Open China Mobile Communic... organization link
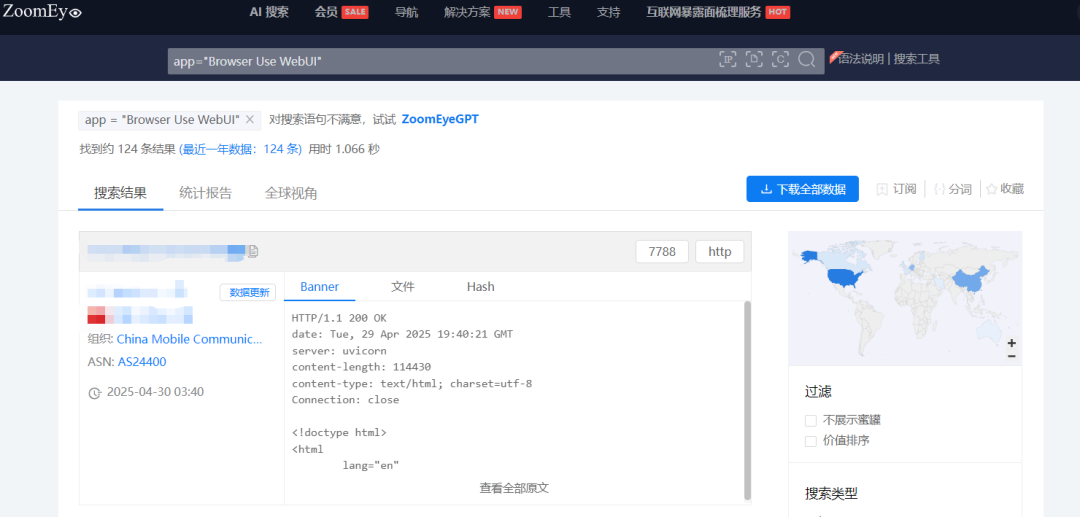The width and height of the screenshot is (1080, 517). tap(189, 339)
